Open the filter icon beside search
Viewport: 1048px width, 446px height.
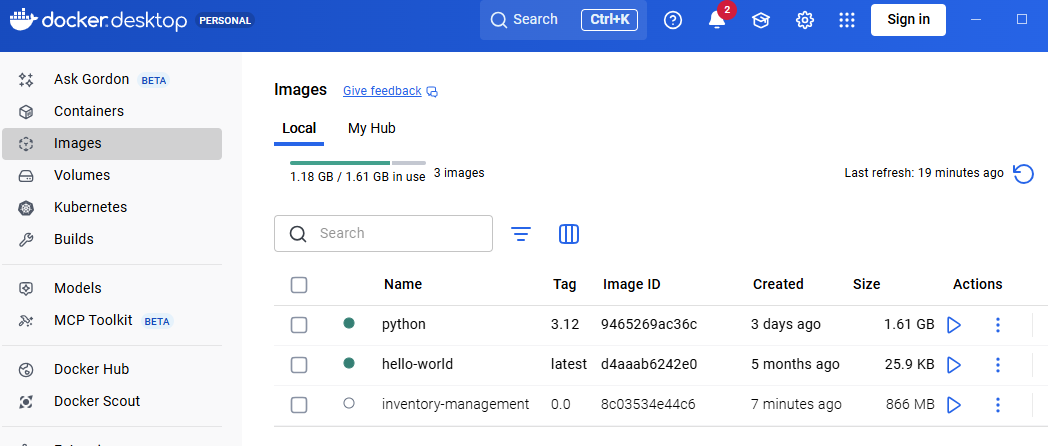[521, 233]
